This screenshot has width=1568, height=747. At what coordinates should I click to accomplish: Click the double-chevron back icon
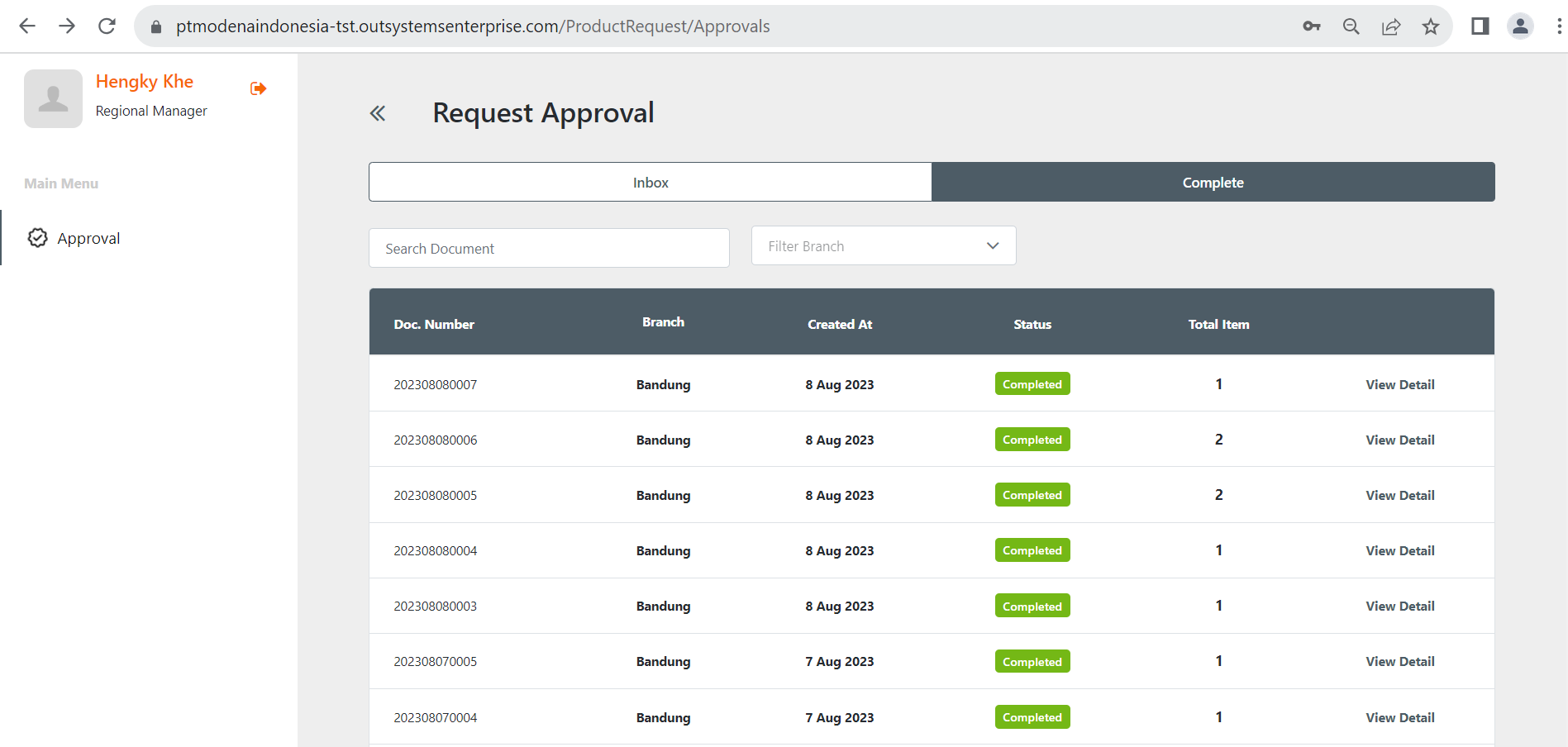coord(378,114)
